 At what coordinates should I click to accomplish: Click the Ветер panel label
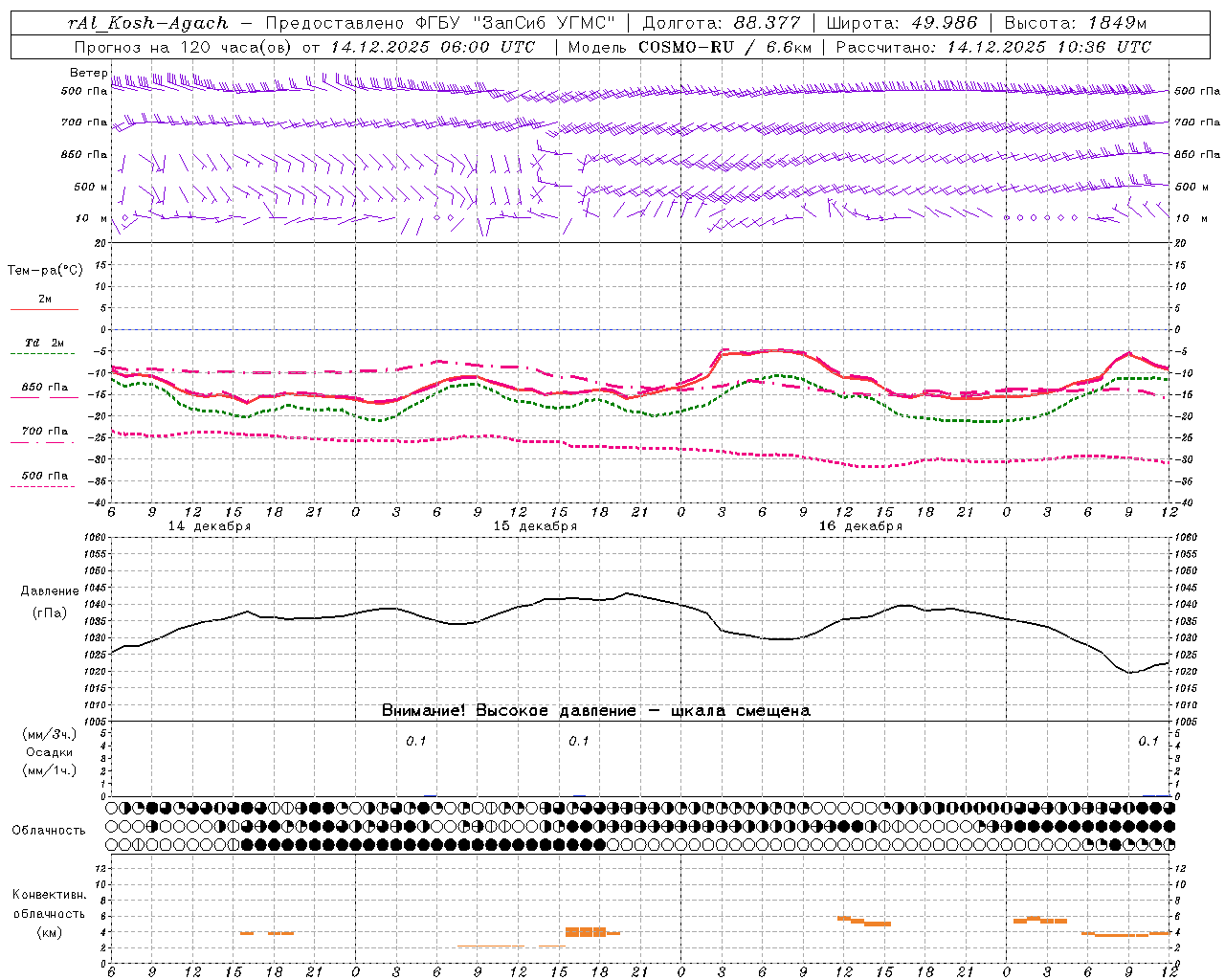(88, 73)
